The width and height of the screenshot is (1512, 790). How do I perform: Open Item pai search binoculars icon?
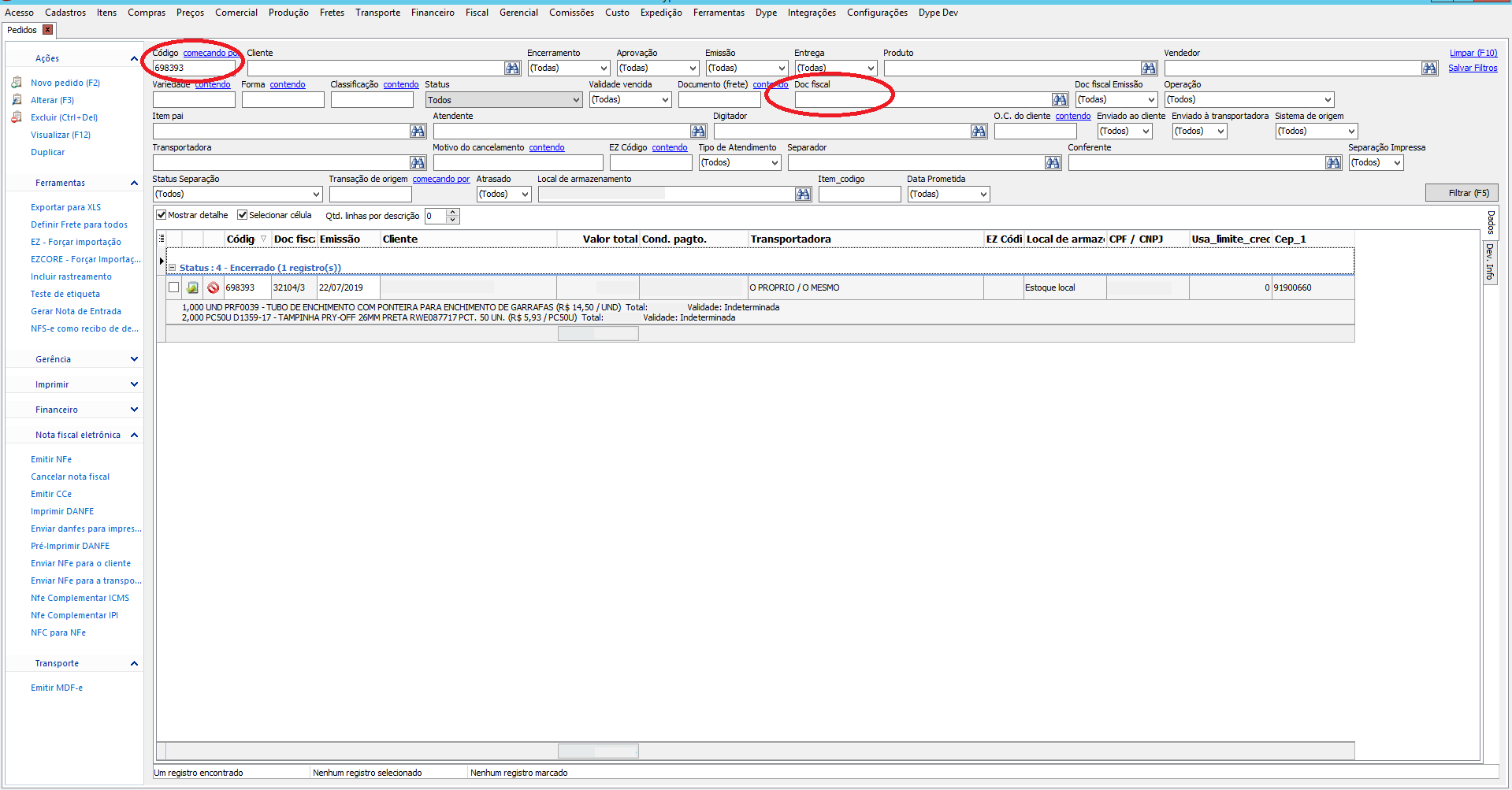click(418, 132)
